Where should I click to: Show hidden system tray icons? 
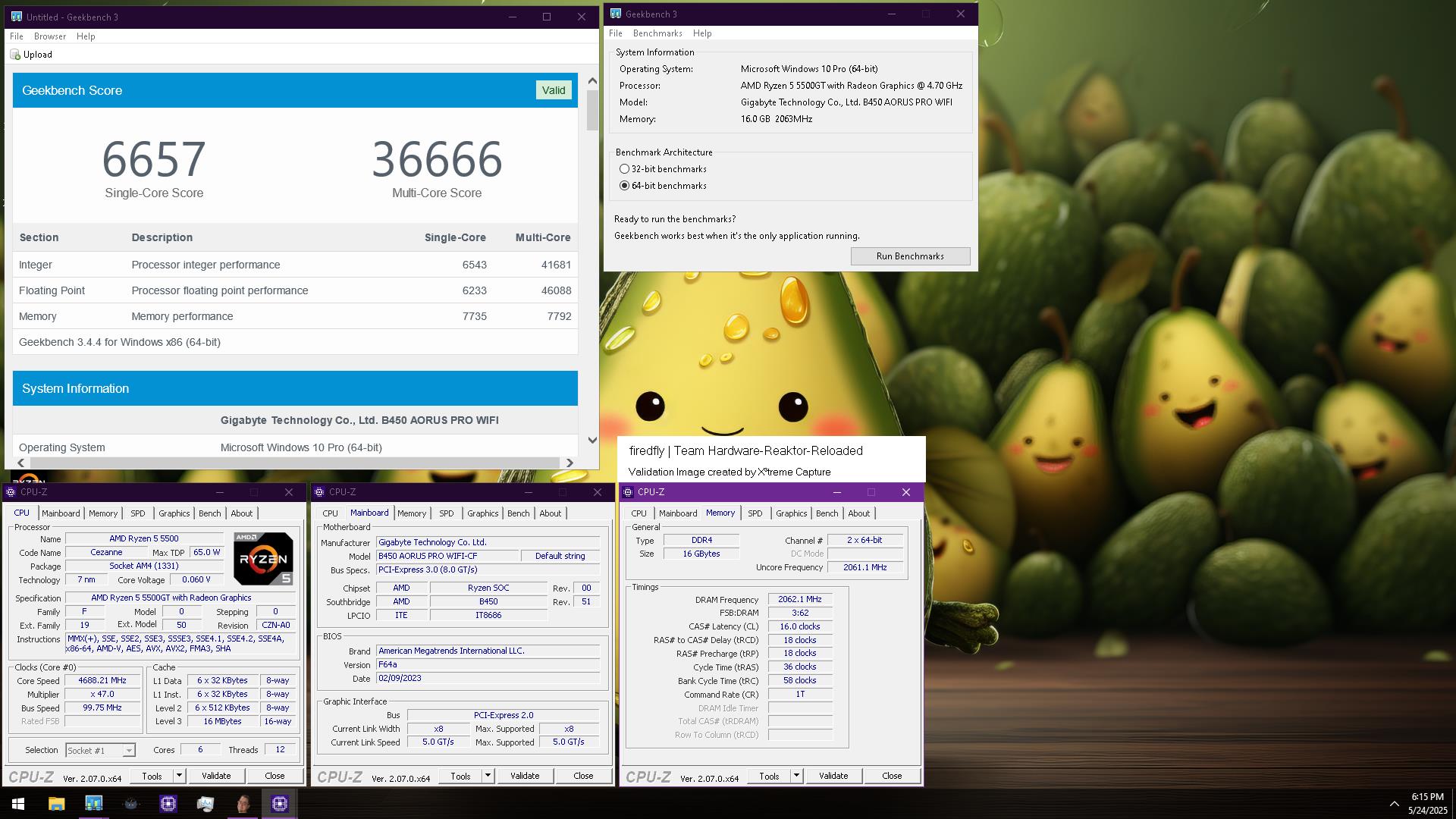[1394, 804]
